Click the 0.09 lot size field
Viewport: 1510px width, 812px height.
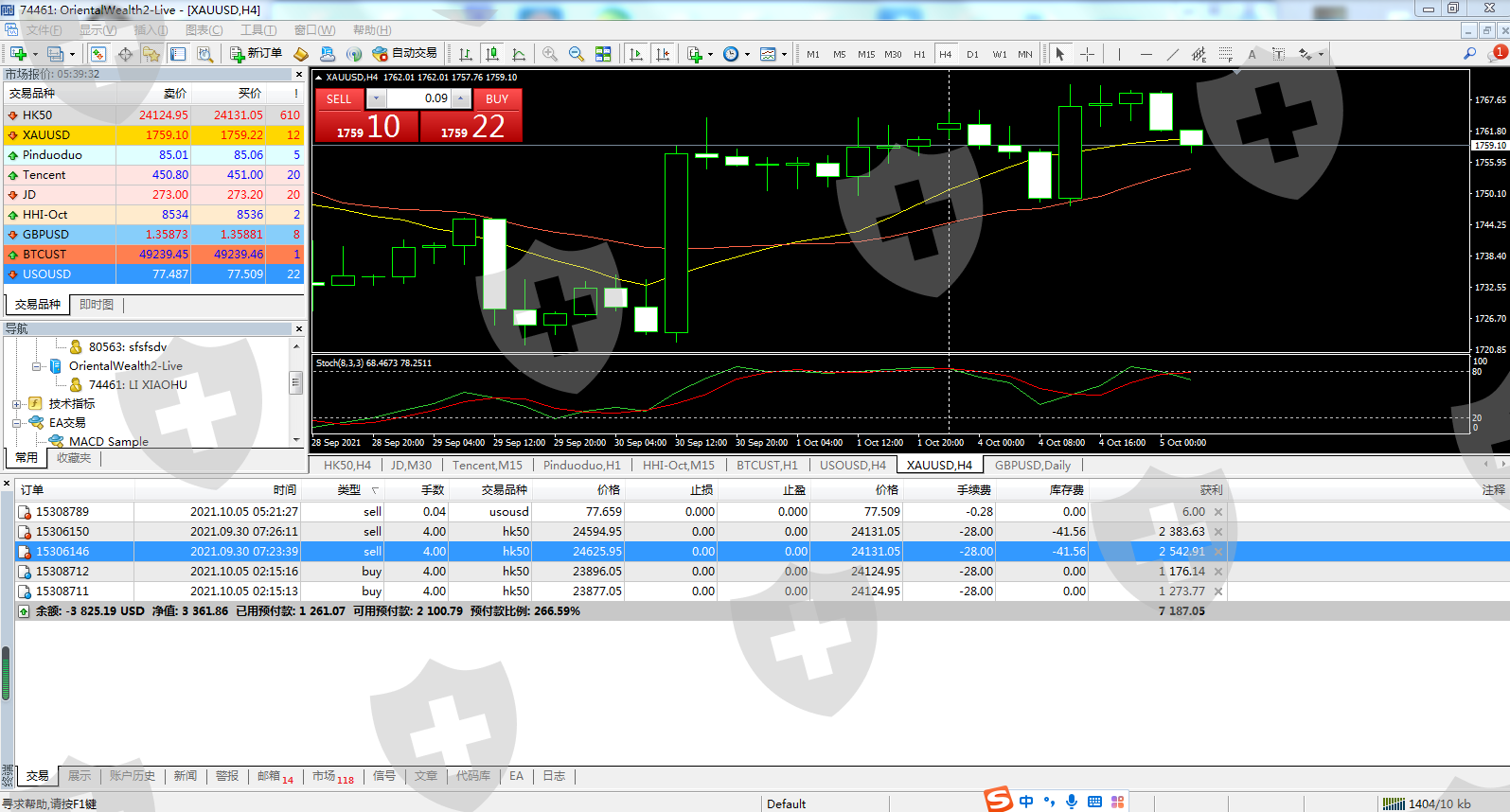coord(419,98)
